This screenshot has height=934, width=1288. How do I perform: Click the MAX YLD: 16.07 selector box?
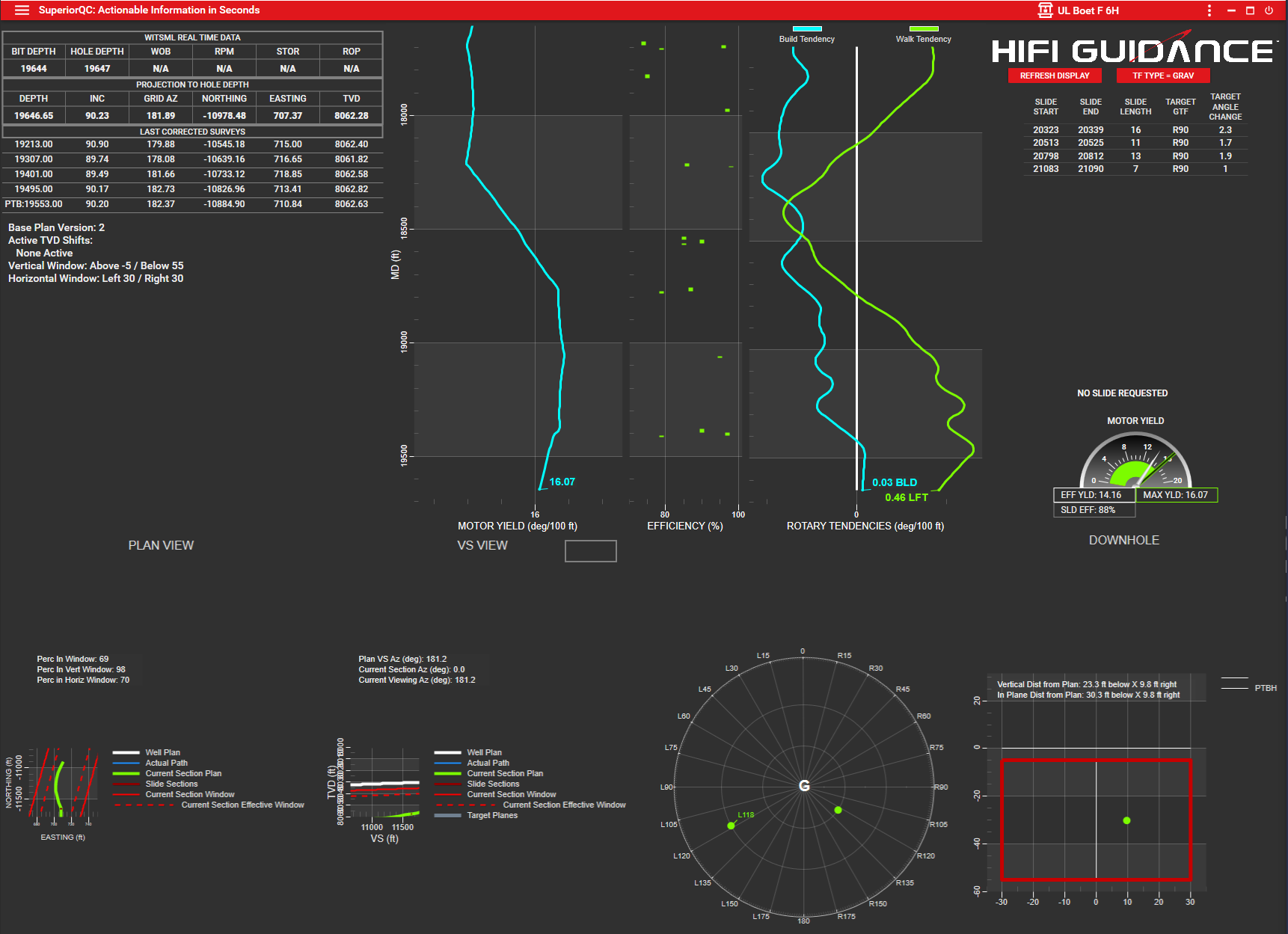point(1177,494)
